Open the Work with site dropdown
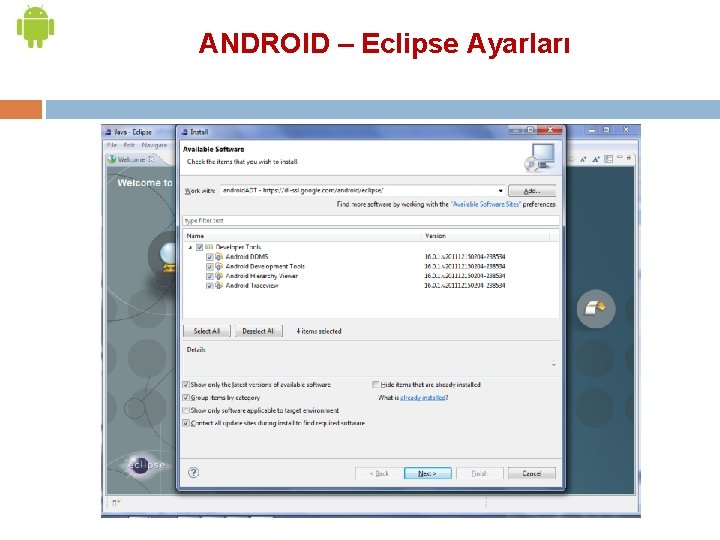This screenshot has width=720, height=540. click(500, 191)
